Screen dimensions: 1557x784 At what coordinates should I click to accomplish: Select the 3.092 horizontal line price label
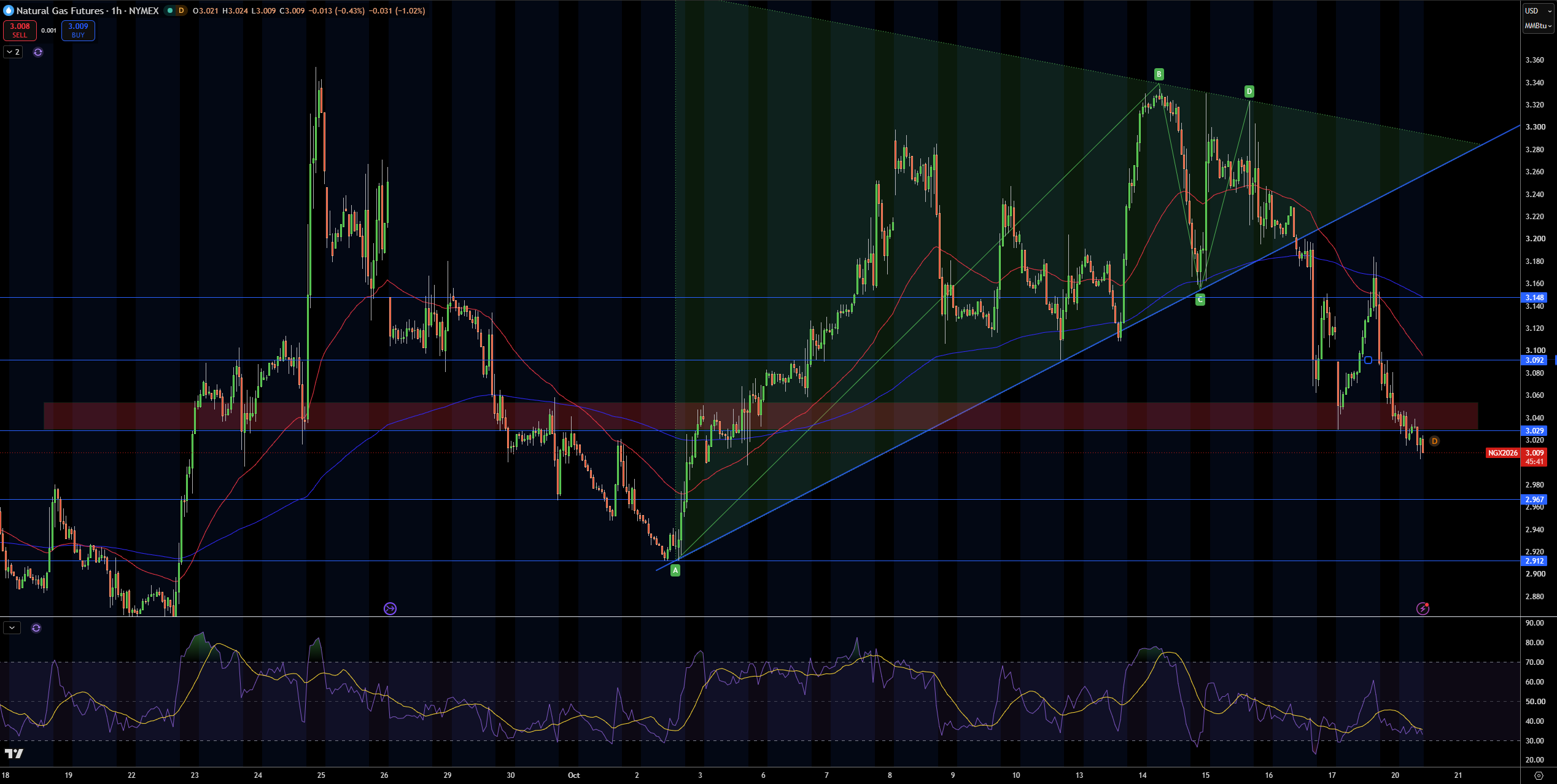point(1534,360)
